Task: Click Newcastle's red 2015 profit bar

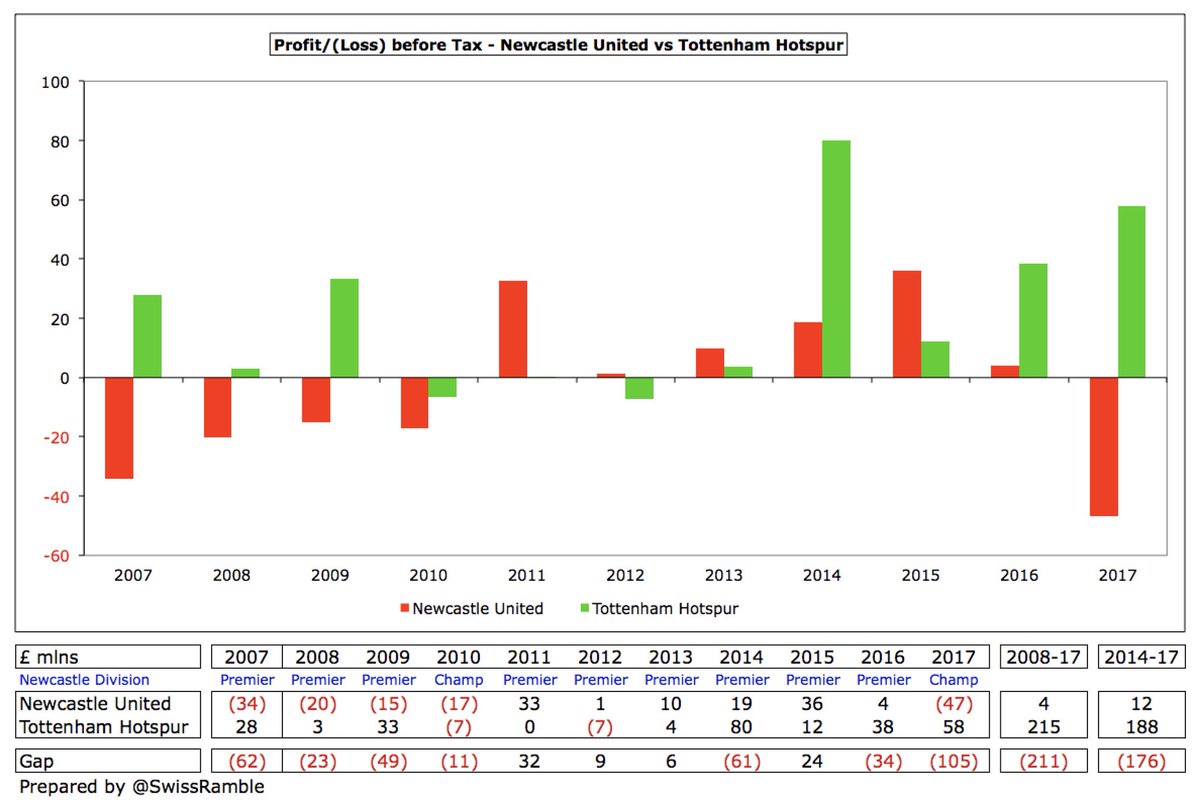Action: click(x=906, y=324)
